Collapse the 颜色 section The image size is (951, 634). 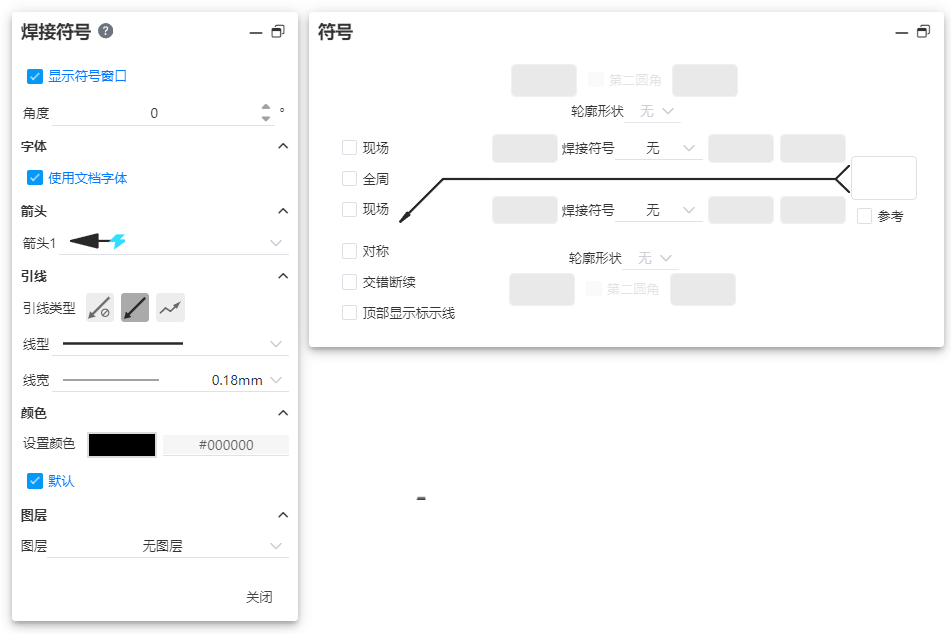282,413
